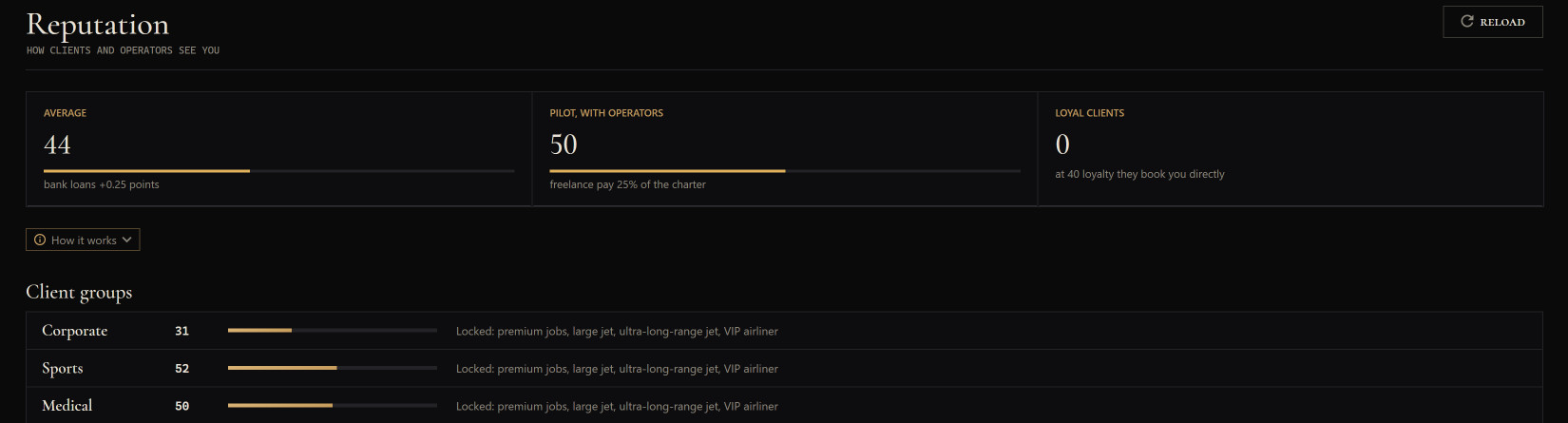The width and height of the screenshot is (1568, 423).
Task: Click the Corporate score value 31
Action: 182,331
